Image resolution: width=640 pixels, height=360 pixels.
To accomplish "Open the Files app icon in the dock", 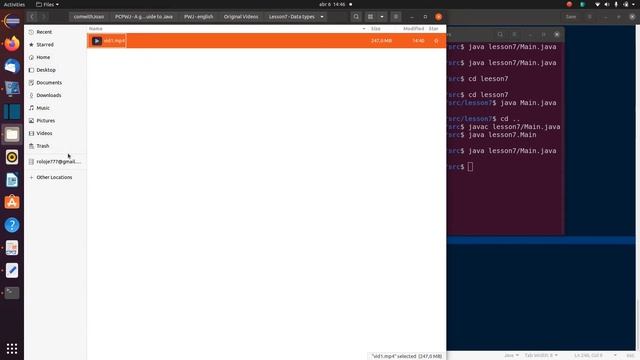I will [x=12, y=134].
